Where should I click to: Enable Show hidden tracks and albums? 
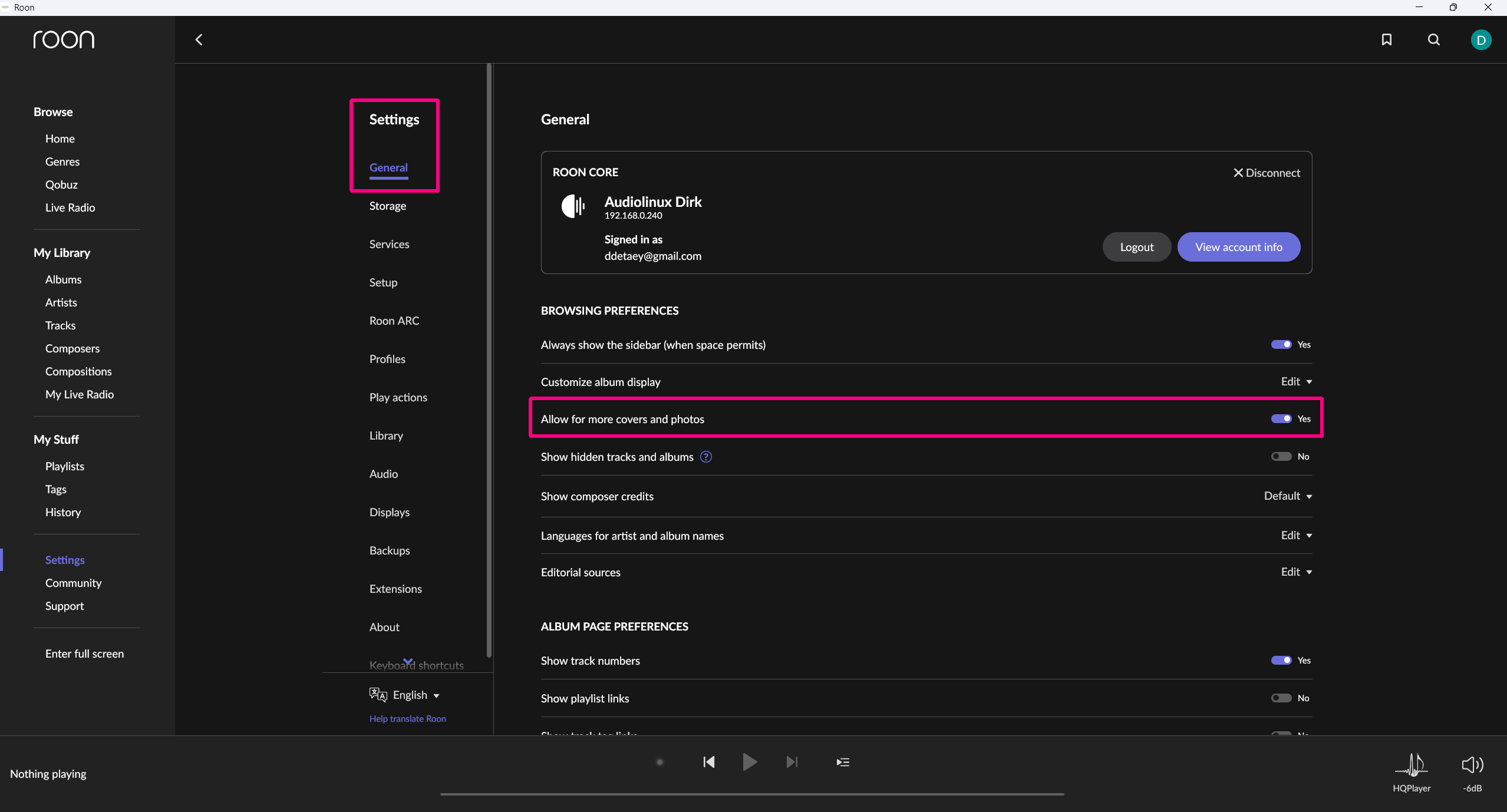click(x=1281, y=457)
